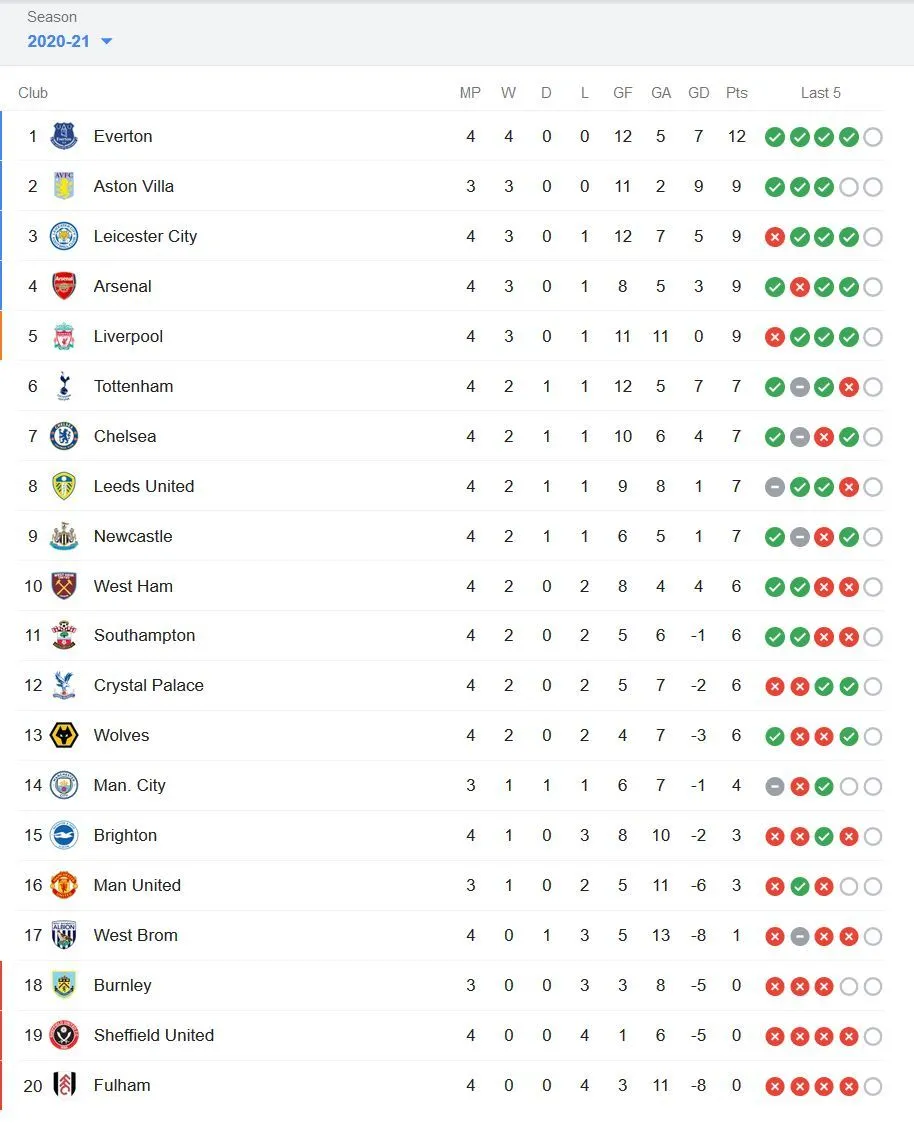914x1123 pixels.
Task: Click Leicester City's red loss indicator
Action: coord(774,237)
